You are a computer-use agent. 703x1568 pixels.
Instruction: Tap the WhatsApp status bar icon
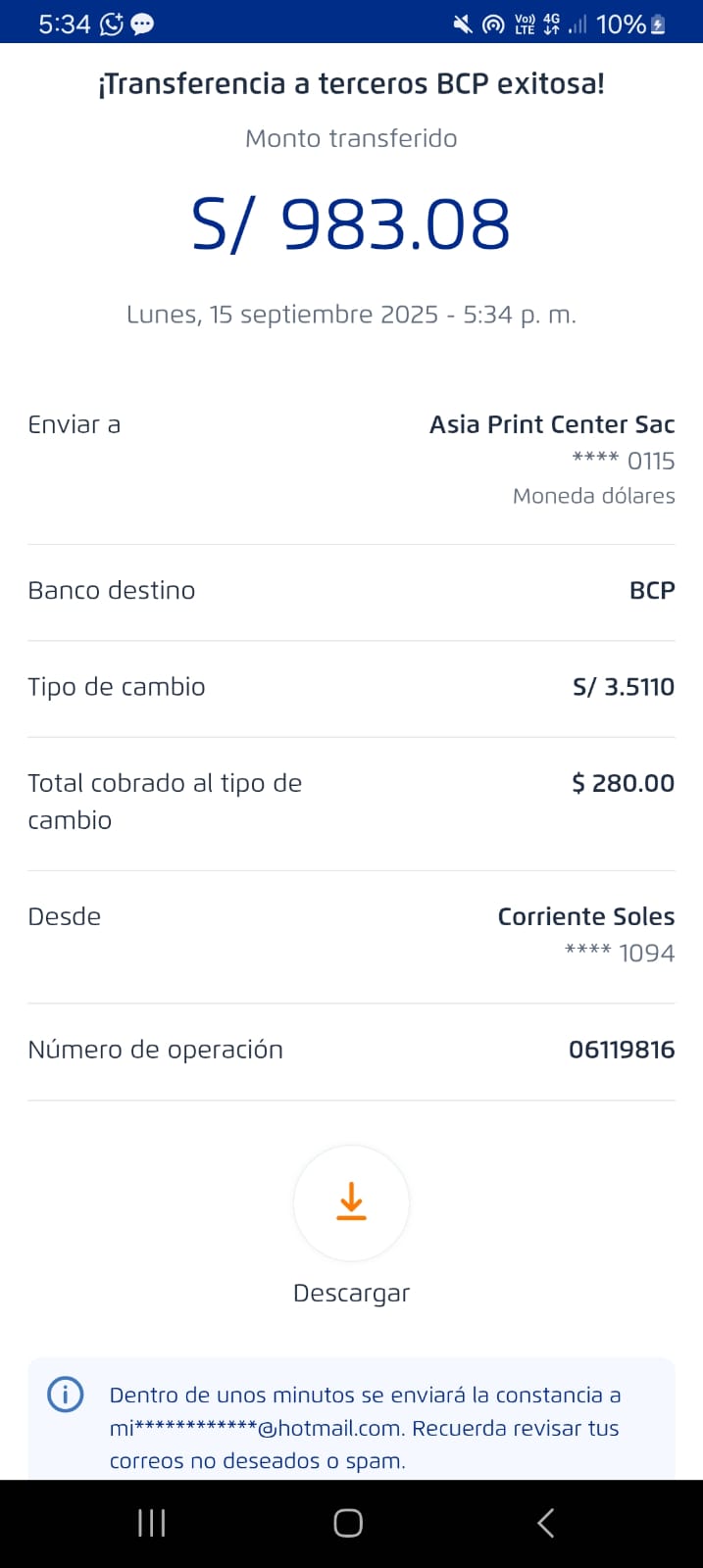(x=112, y=24)
